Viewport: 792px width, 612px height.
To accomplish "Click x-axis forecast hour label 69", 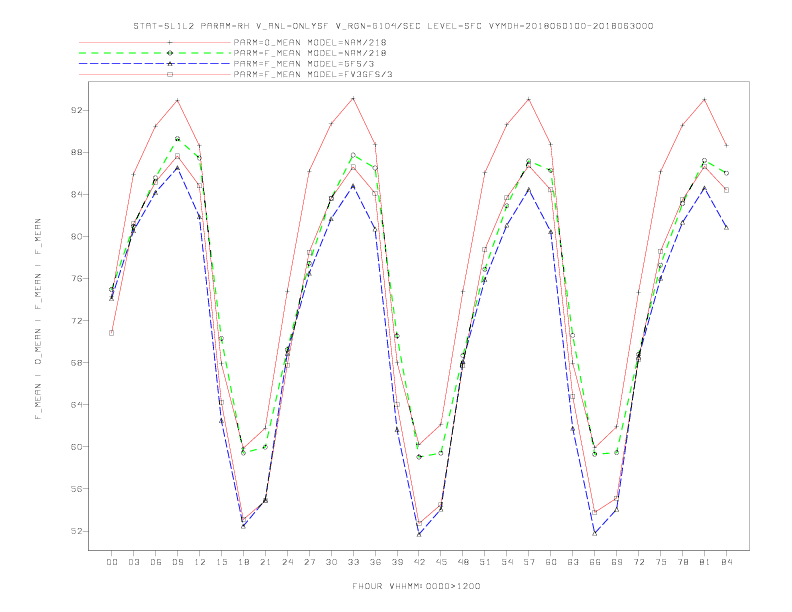I will click(x=617, y=562).
